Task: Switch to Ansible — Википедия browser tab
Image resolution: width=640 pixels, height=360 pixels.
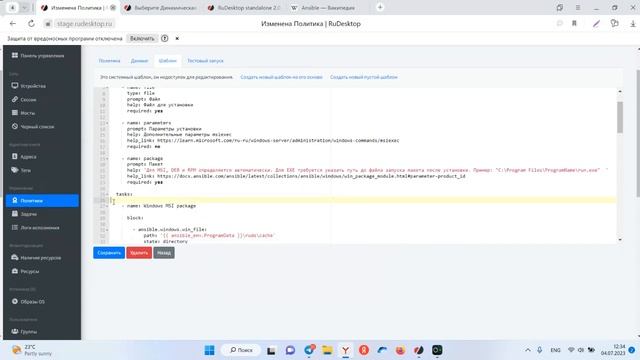Action: 328,8
